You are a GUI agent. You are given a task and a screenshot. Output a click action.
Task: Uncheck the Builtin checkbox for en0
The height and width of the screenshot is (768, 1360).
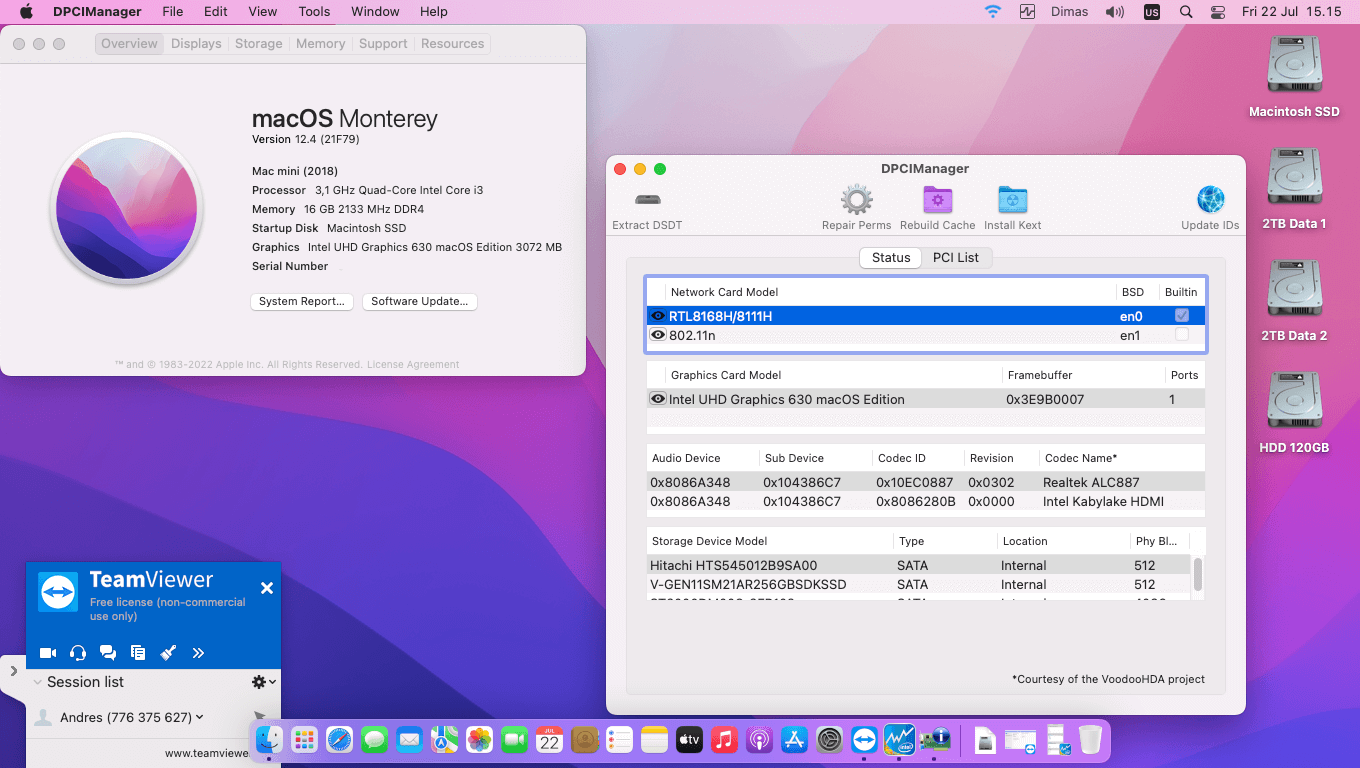click(1182, 315)
